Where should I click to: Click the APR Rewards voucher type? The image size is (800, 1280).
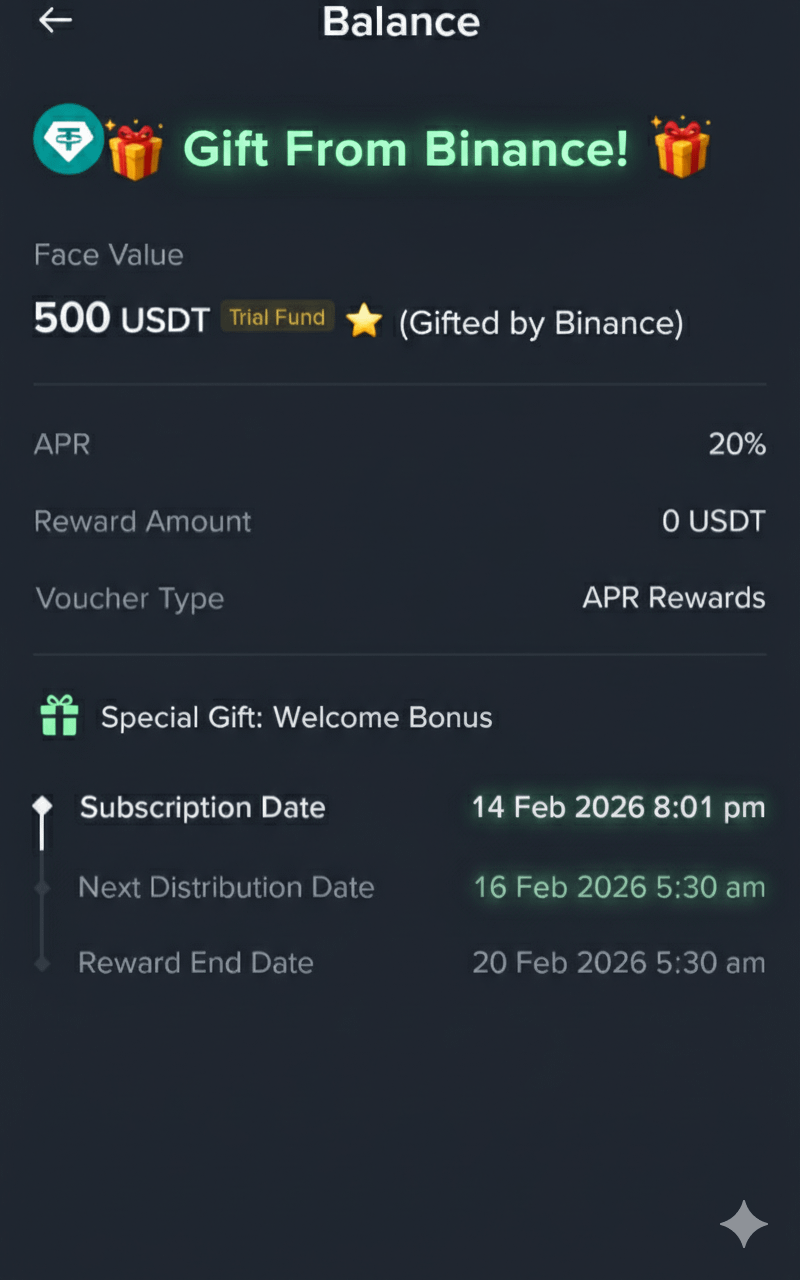click(674, 598)
